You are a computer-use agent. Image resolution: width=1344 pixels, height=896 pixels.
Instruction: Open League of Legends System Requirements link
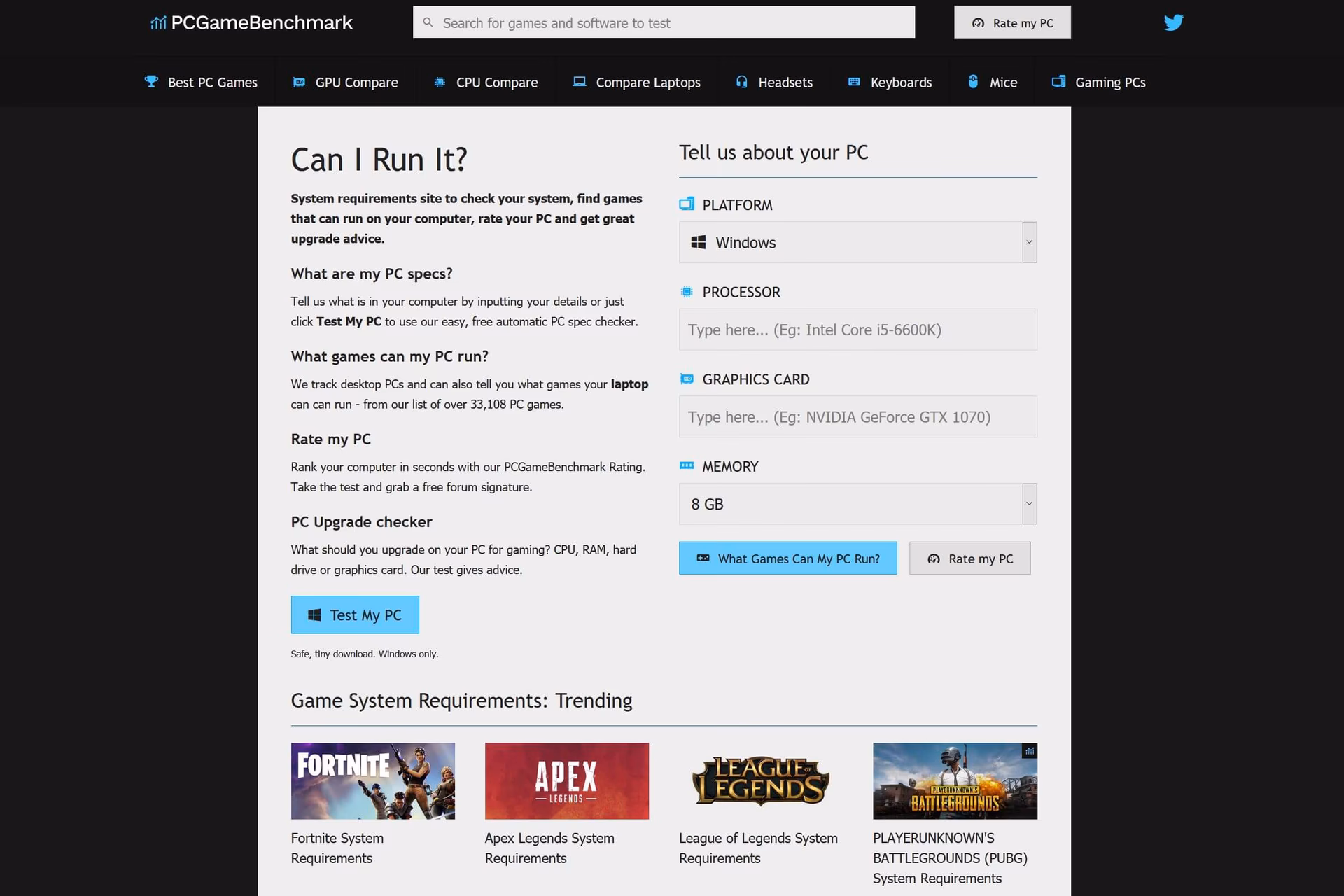point(758,848)
